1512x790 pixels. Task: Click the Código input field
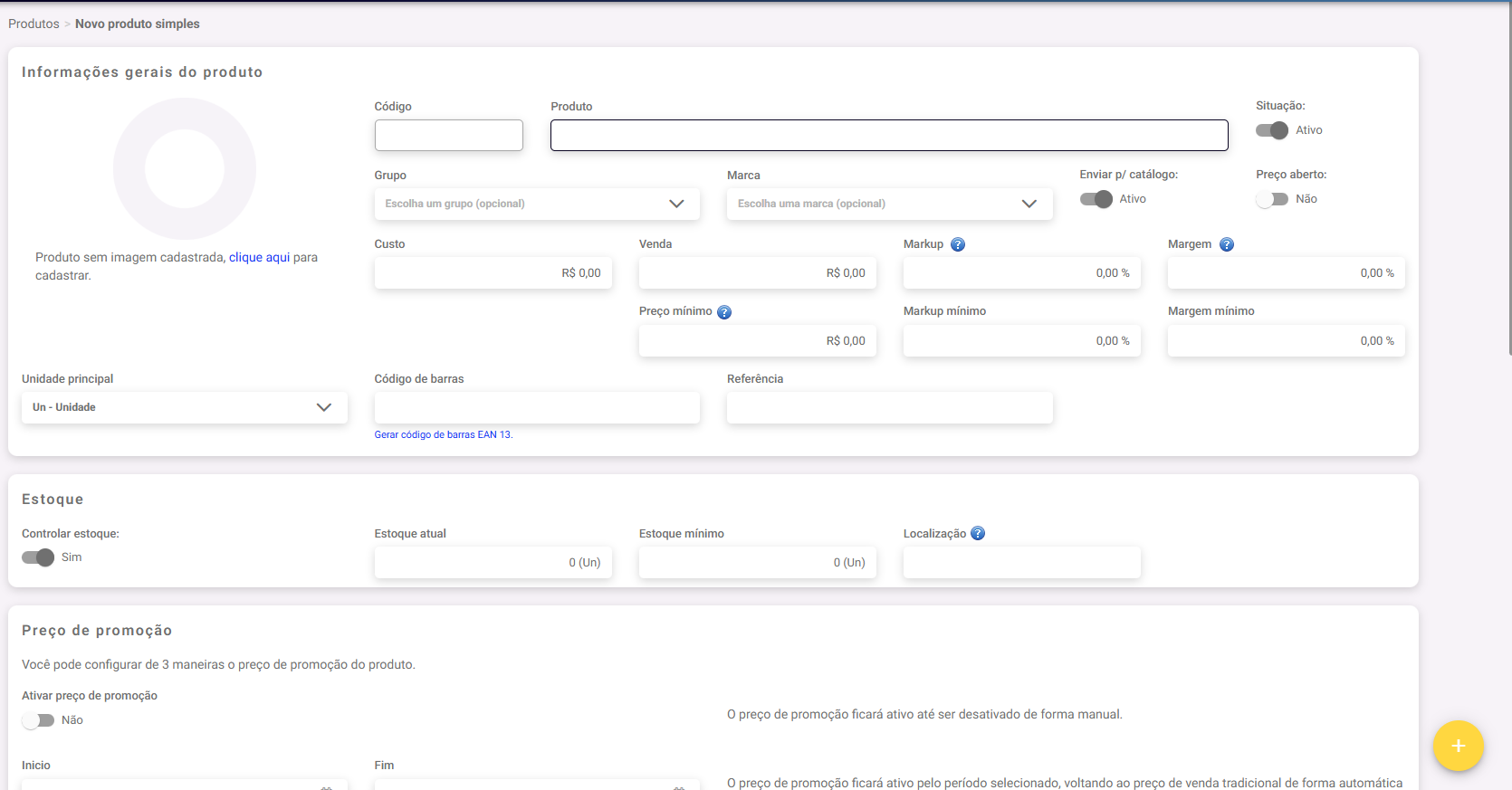tap(448, 136)
